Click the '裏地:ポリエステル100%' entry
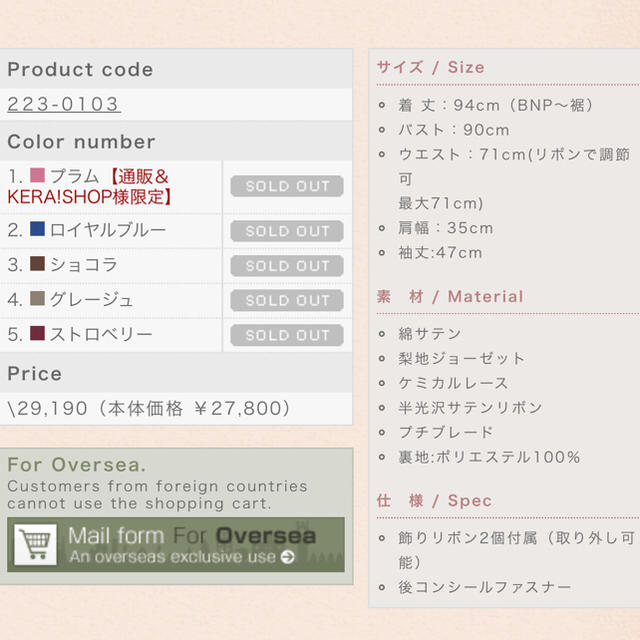This screenshot has width=640, height=640. coord(489,457)
